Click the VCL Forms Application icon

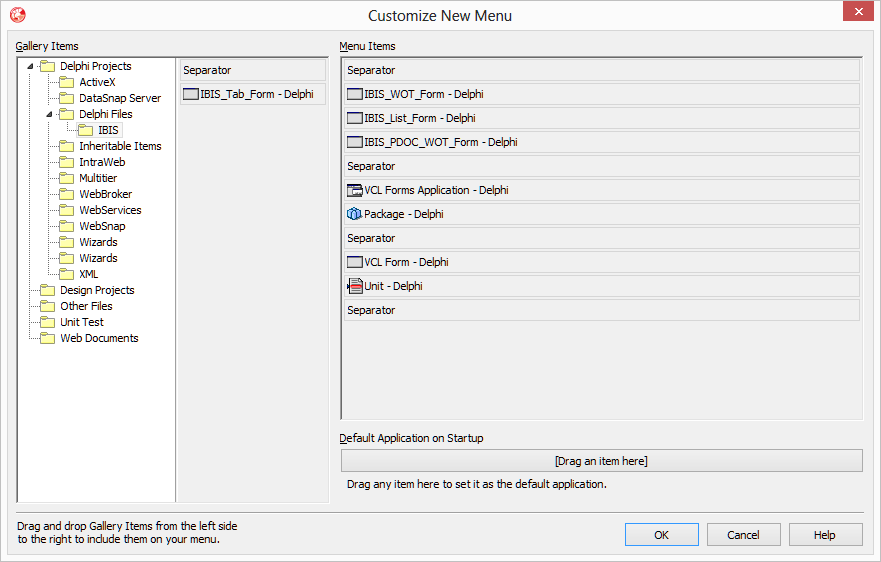coord(354,191)
